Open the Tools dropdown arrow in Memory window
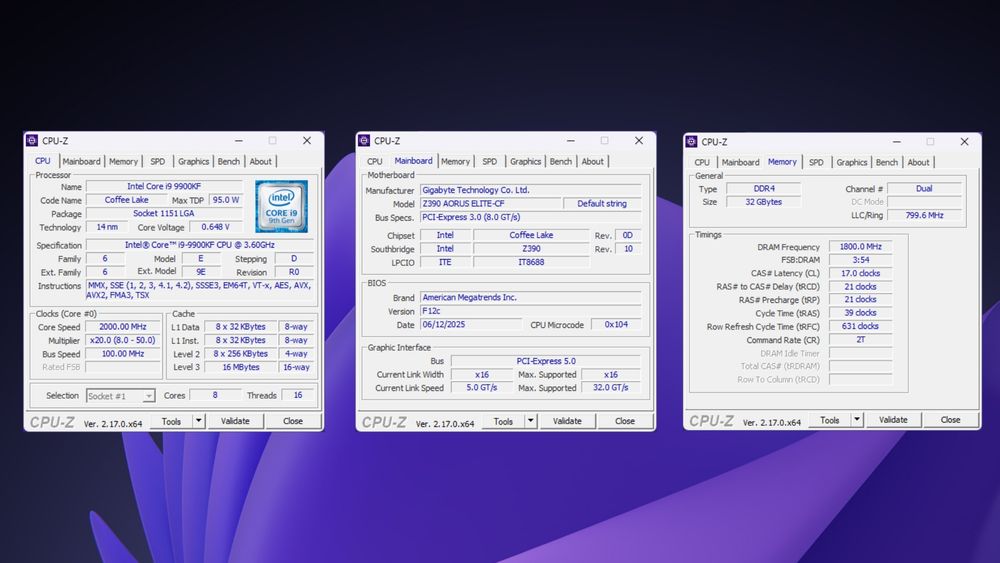This screenshot has height=563, width=1000. 857,420
